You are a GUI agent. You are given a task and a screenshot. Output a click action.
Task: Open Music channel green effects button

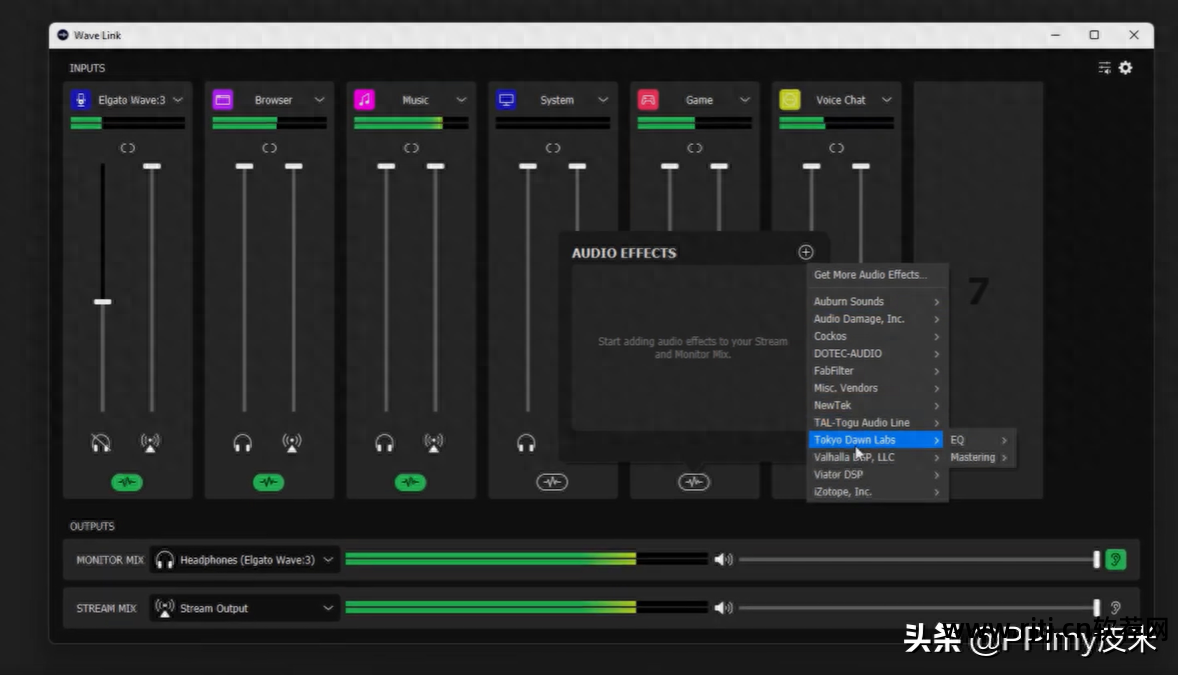tap(410, 482)
